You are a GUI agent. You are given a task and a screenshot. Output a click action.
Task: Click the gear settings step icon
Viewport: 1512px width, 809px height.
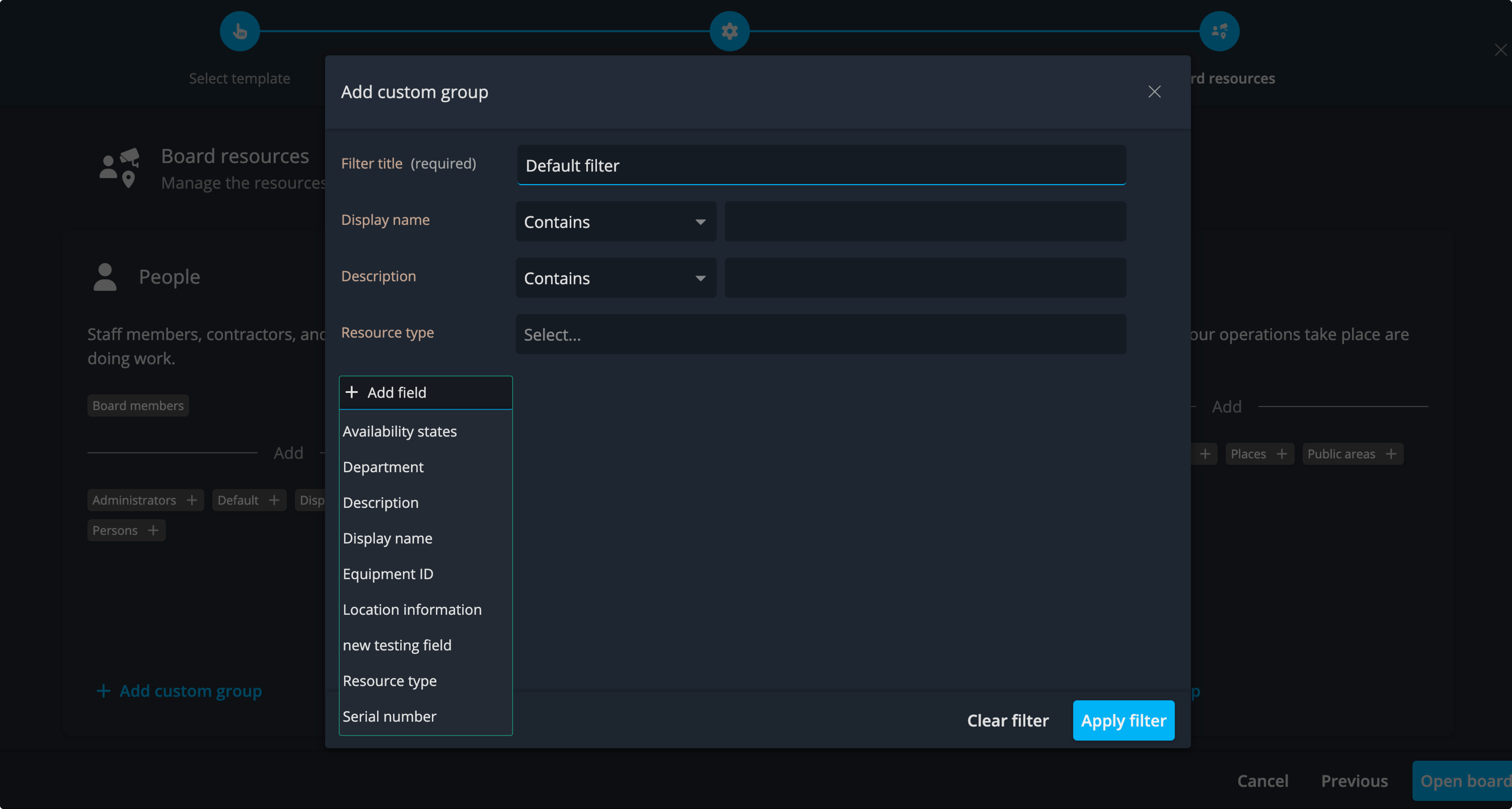click(729, 31)
